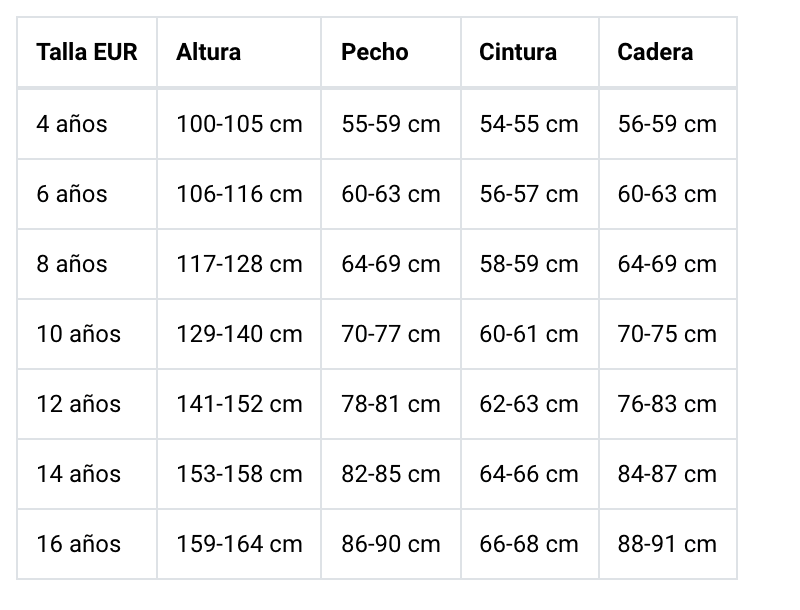Click the Cadera column header
The image size is (800, 610).
(655, 52)
